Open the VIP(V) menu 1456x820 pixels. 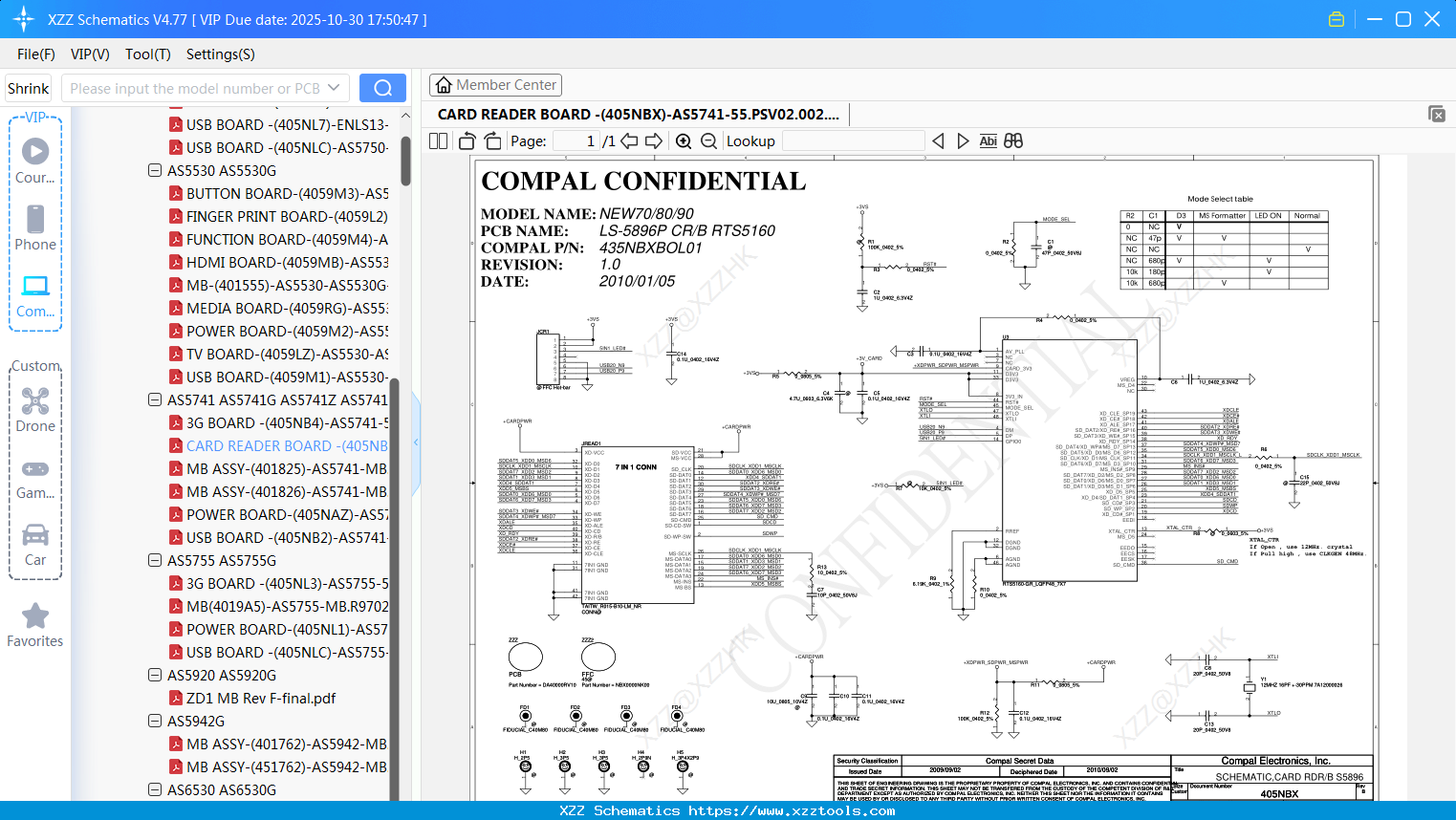(90, 54)
